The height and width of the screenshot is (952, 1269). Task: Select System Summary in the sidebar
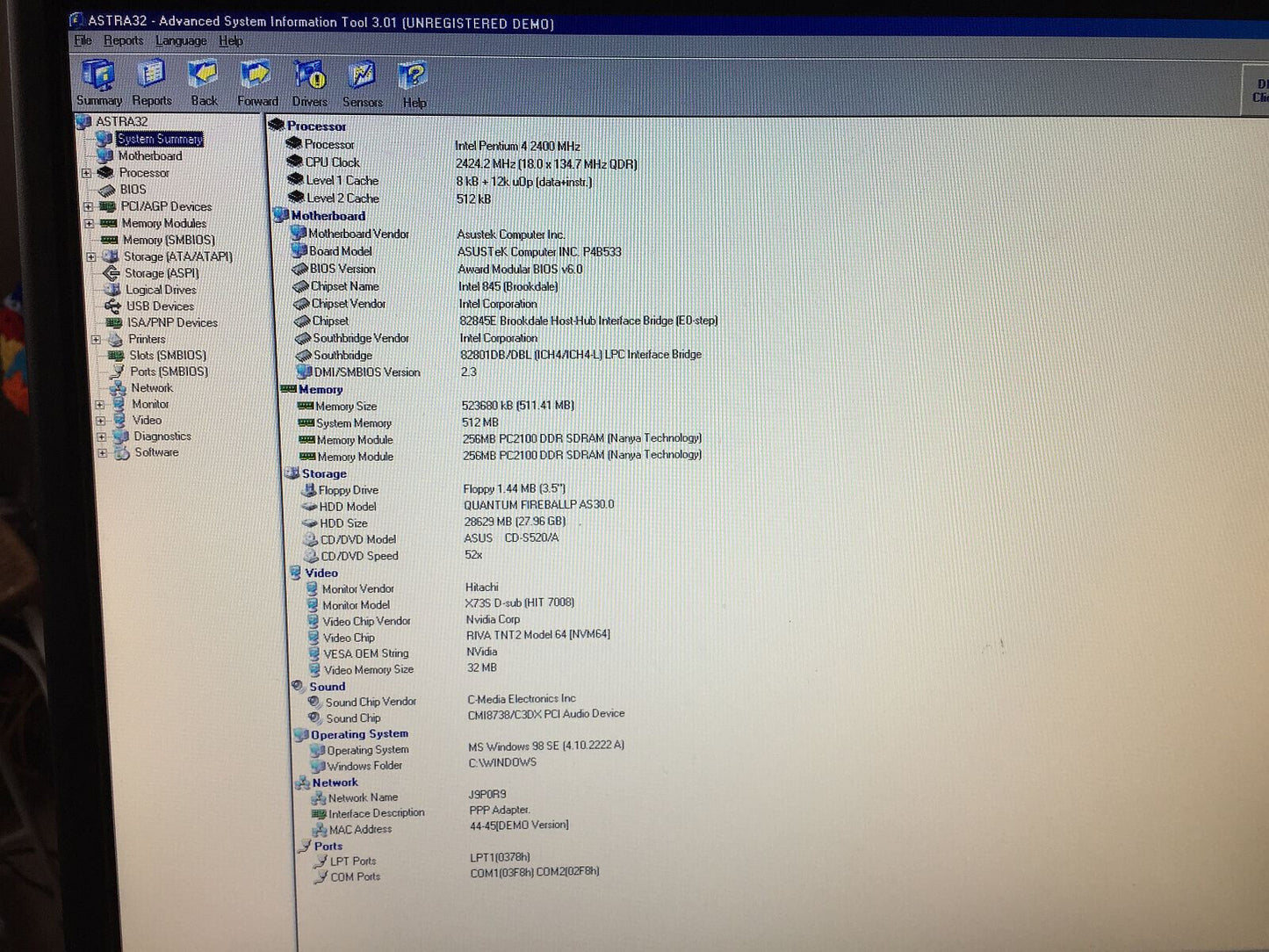(x=160, y=139)
